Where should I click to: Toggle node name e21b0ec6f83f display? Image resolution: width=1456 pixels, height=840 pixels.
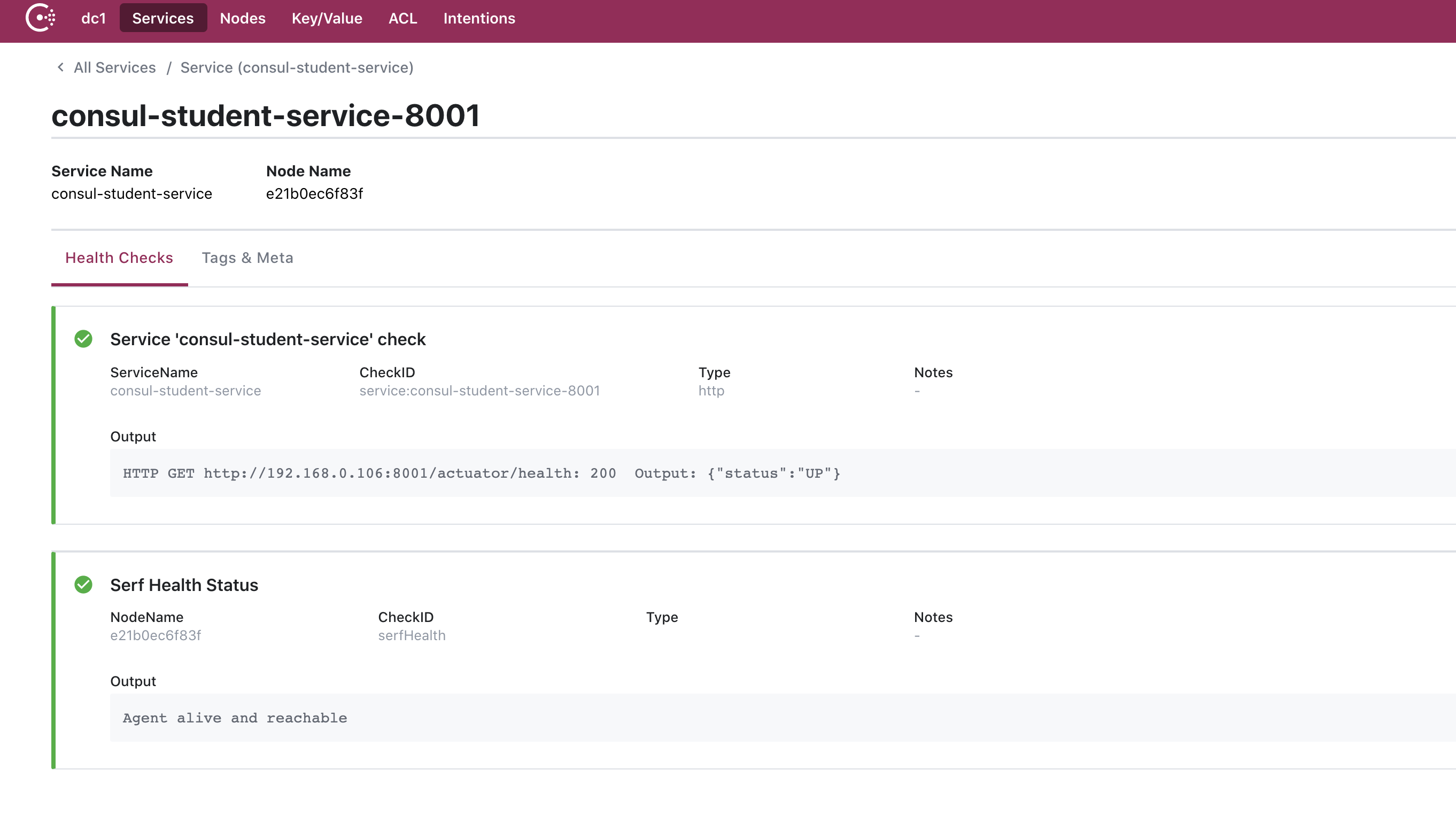click(x=313, y=193)
